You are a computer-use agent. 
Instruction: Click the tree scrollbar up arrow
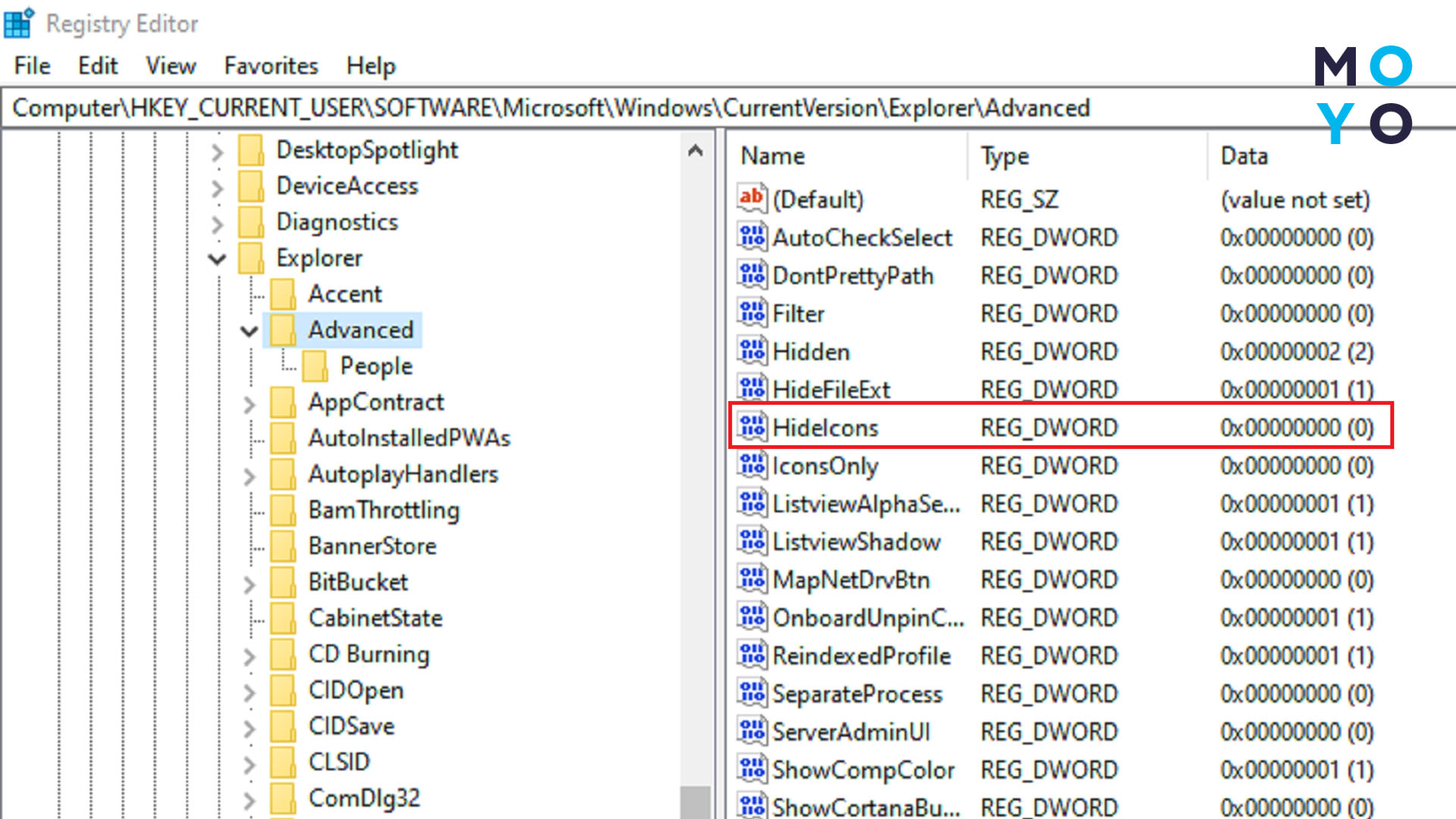pyautogui.click(x=695, y=150)
